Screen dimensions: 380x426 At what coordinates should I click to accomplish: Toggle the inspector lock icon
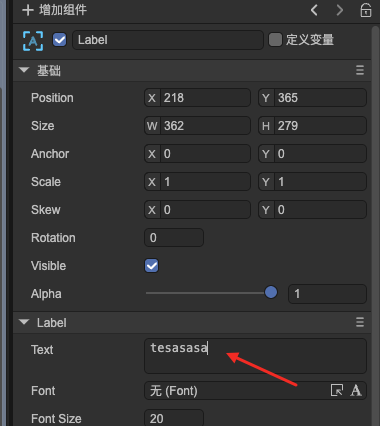tap(366, 10)
